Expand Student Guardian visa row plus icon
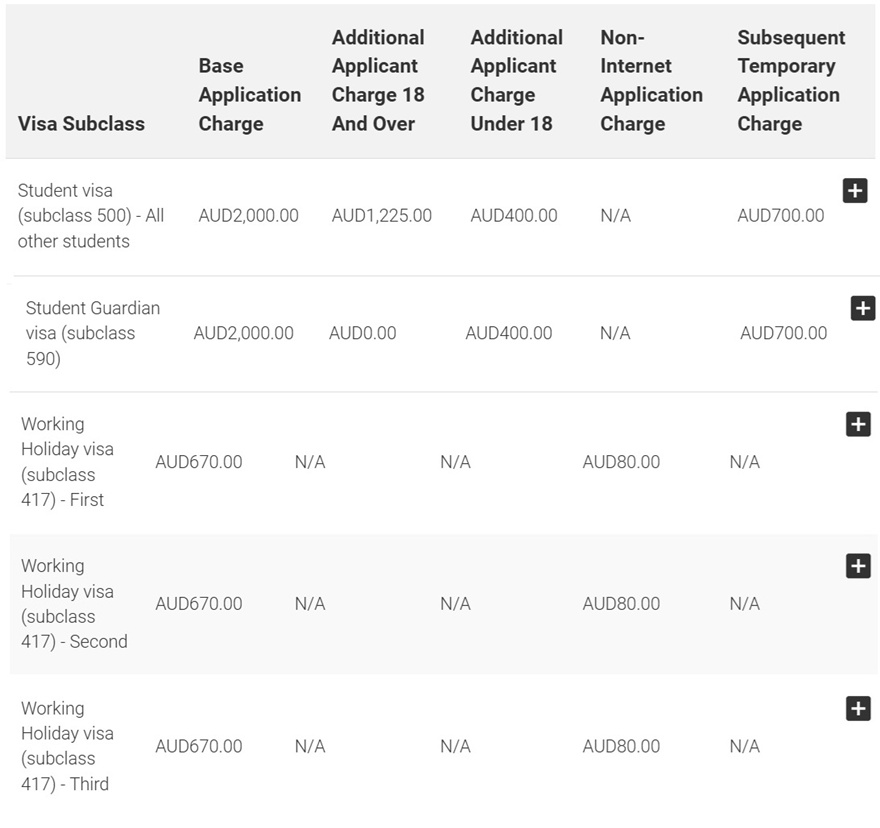Image resolution: width=880 pixels, height=828 pixels. 862,308
